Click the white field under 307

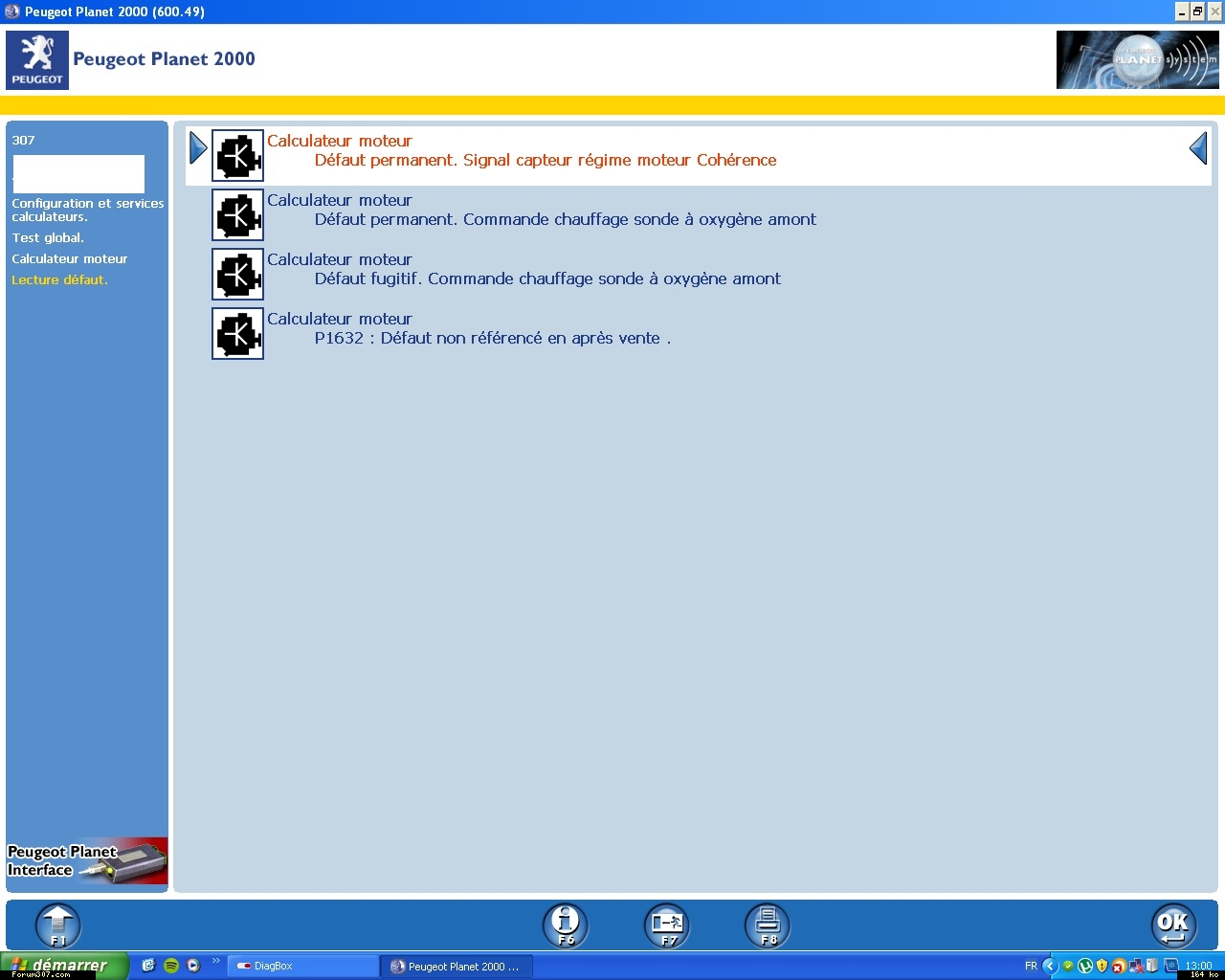(x=78, y=174)
